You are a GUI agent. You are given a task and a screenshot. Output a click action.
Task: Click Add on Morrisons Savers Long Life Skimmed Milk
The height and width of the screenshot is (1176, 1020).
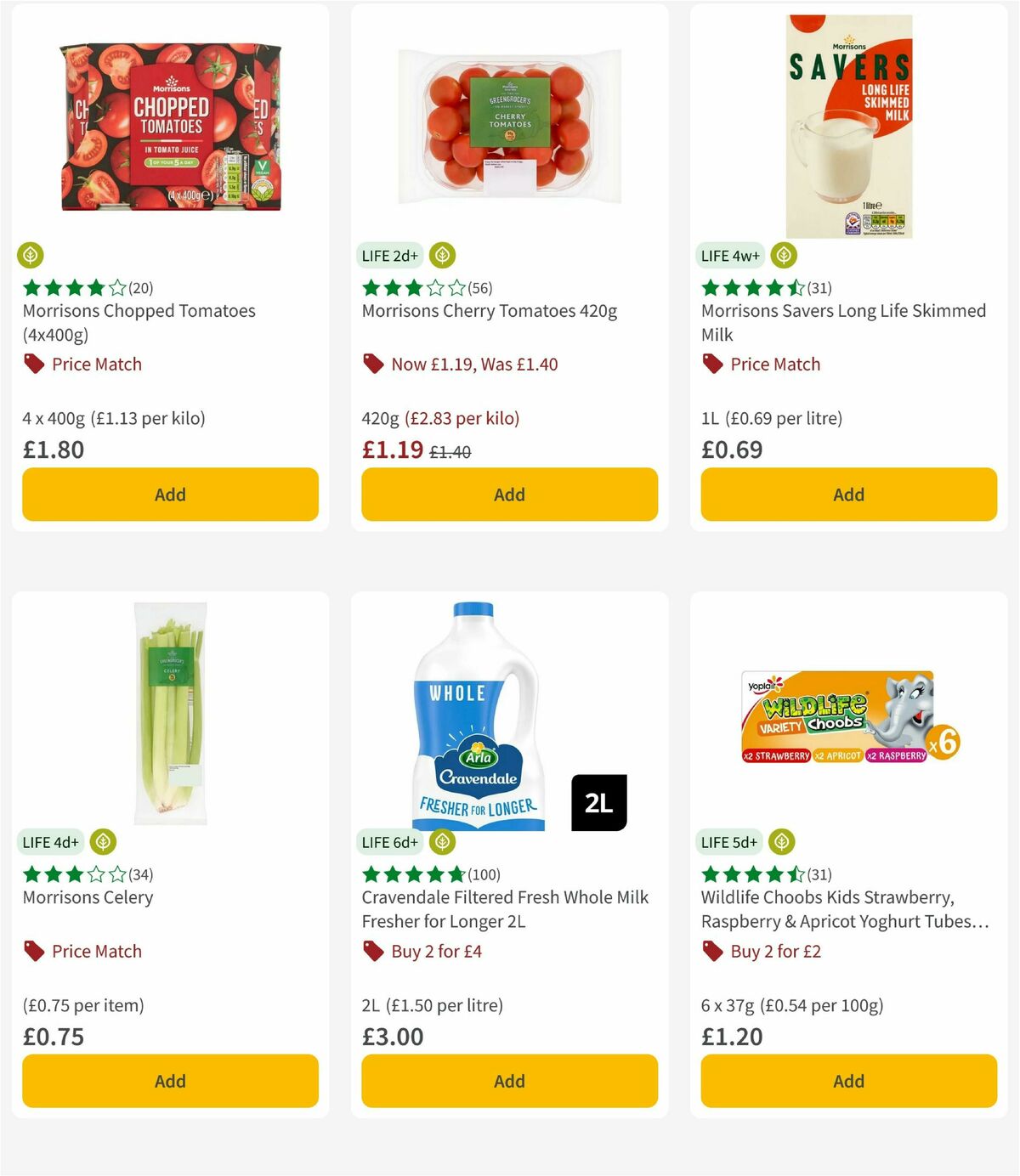point(847,494)
